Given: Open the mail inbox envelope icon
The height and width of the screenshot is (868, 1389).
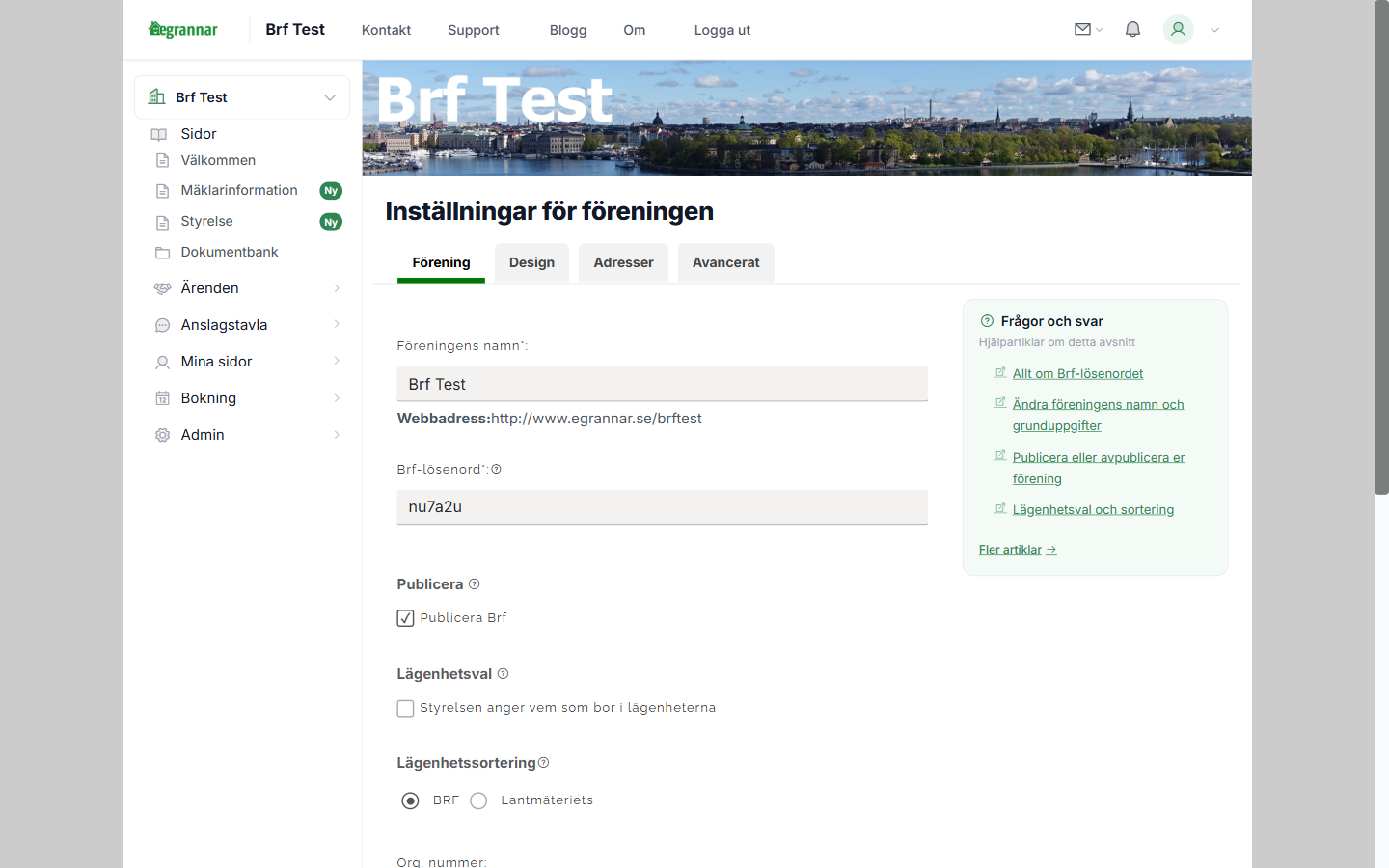Looking at the screenshot, I should pos(1082,30).
